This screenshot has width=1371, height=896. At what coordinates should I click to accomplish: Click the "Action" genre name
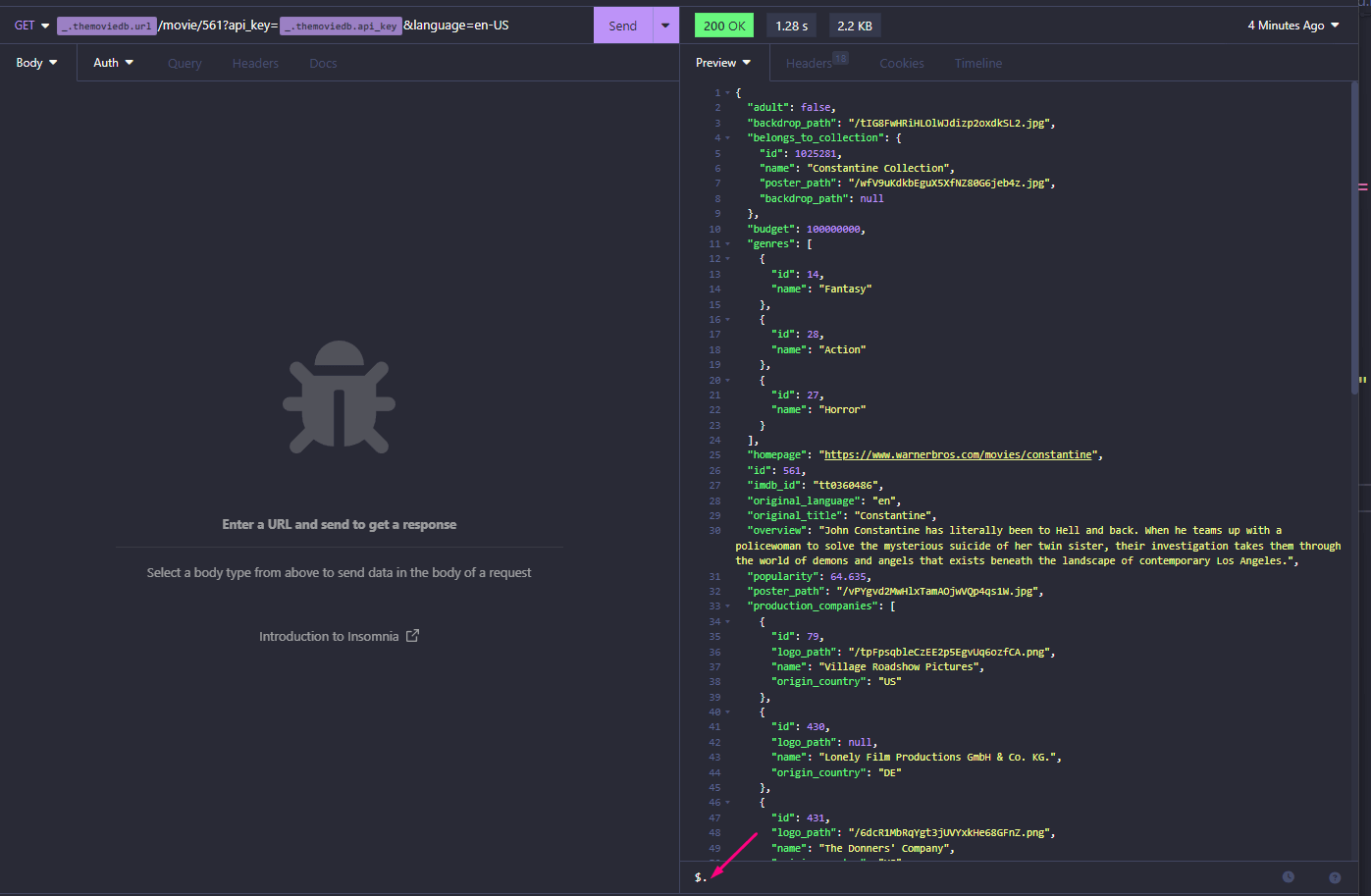coord(842,350)
